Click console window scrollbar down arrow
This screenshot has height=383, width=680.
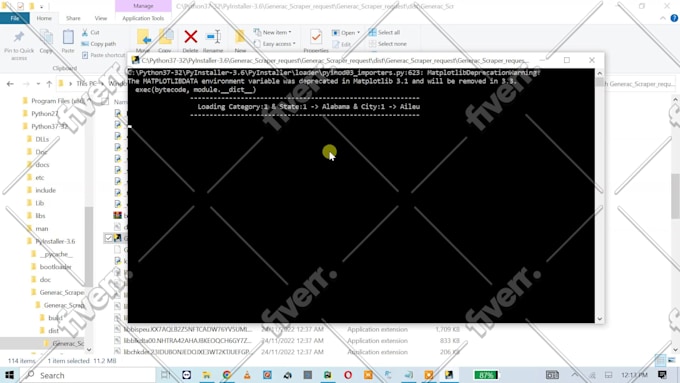pyautogui.click(x=599, y=319)
